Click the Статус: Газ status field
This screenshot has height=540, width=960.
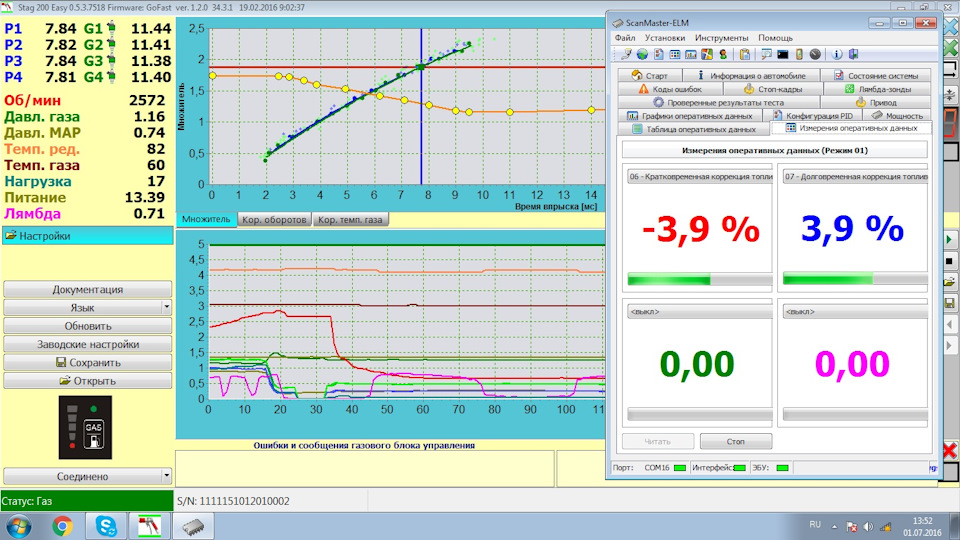pos(87,501)
